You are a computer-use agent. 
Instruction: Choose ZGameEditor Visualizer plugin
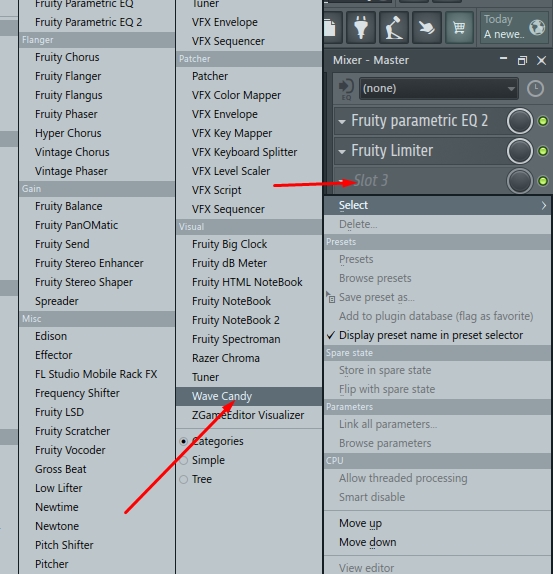click(249, 415)
